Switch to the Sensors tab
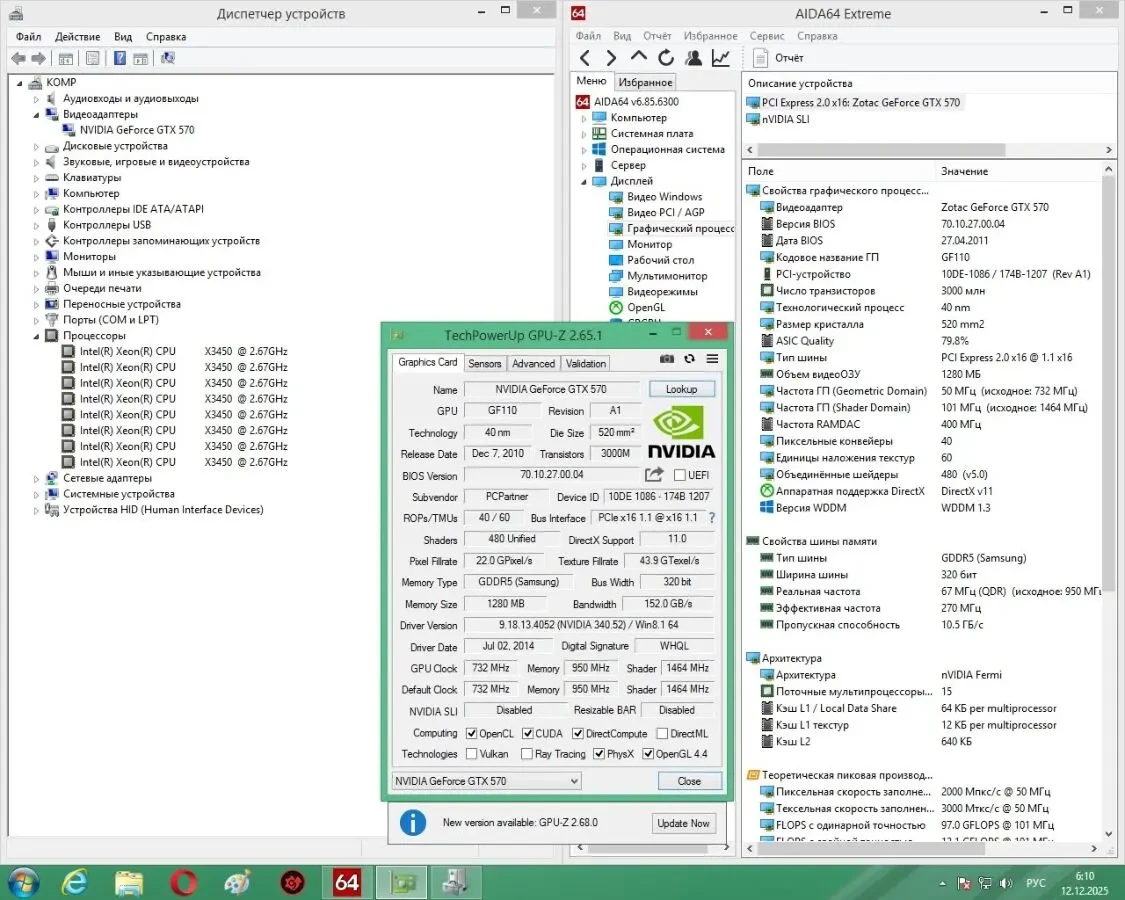 [x=485, y=364]
